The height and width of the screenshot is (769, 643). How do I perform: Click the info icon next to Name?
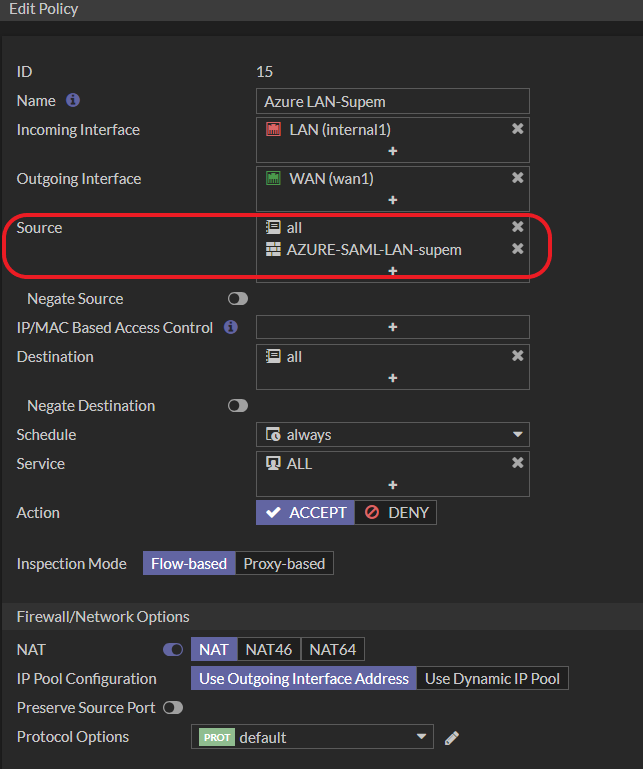[x=73, y=101]
